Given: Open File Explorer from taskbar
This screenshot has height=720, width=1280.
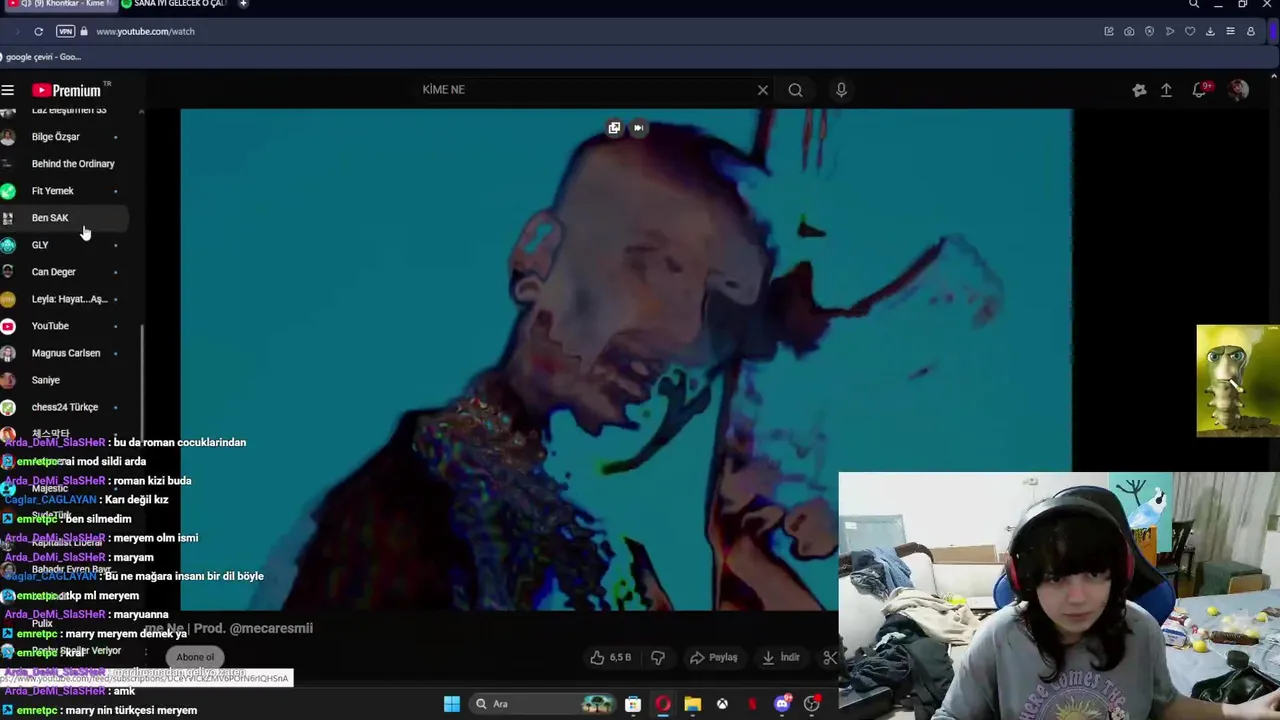Looking at the screenshot, I should 692,704.
